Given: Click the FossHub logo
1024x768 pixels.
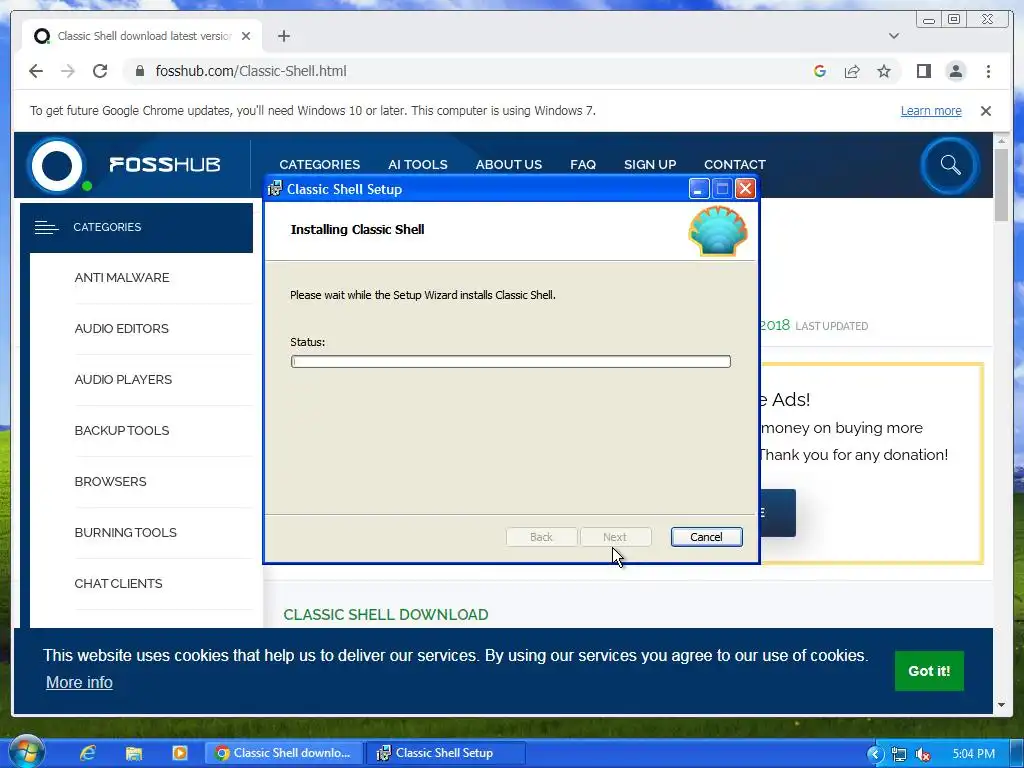Looking at the screenshot, I should pyautogui.click(x=124, y=165).
